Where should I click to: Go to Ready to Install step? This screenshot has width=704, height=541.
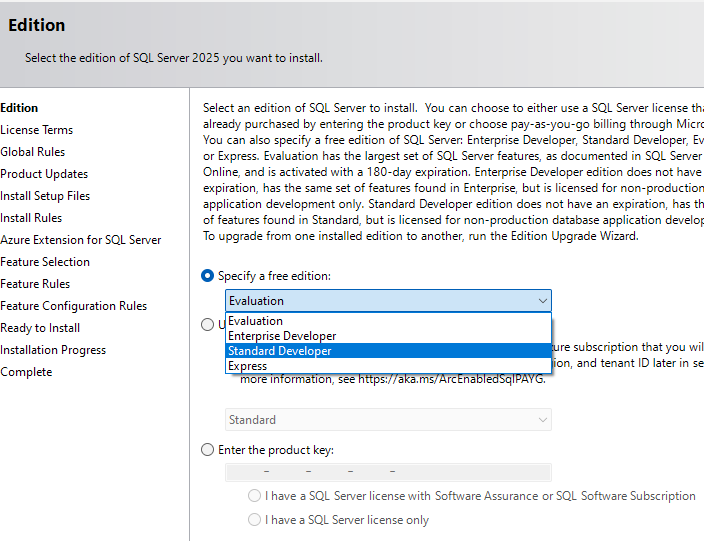(x=40, y=328)
